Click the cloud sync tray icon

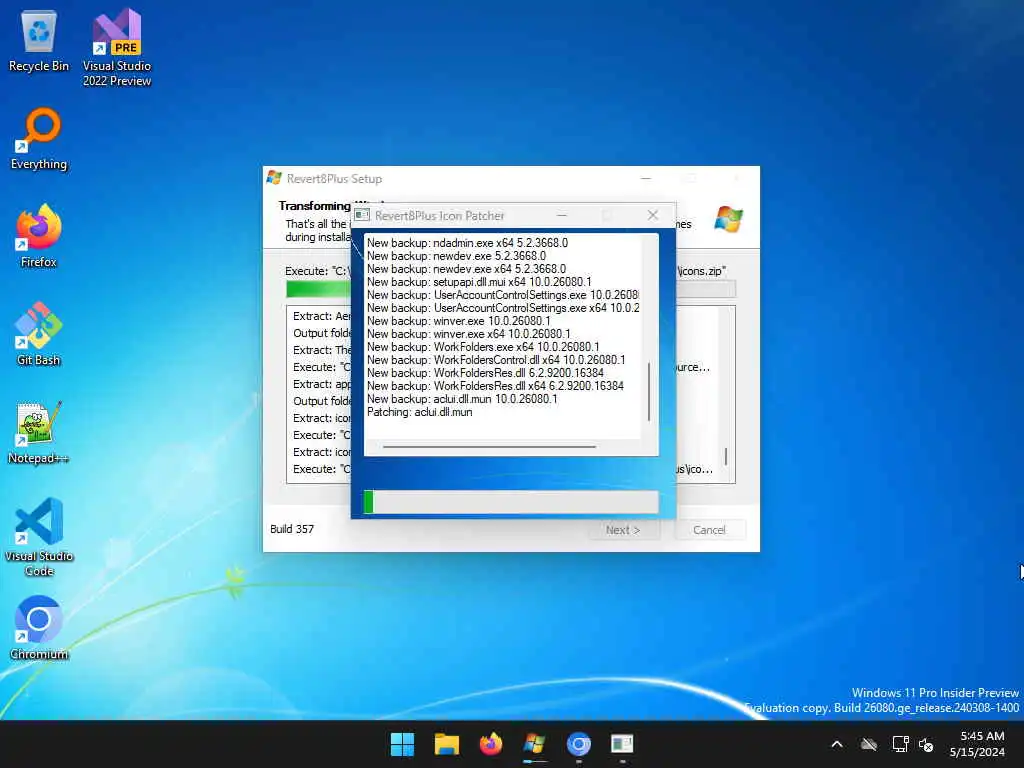pyautogui.click(x=869, y=744)
